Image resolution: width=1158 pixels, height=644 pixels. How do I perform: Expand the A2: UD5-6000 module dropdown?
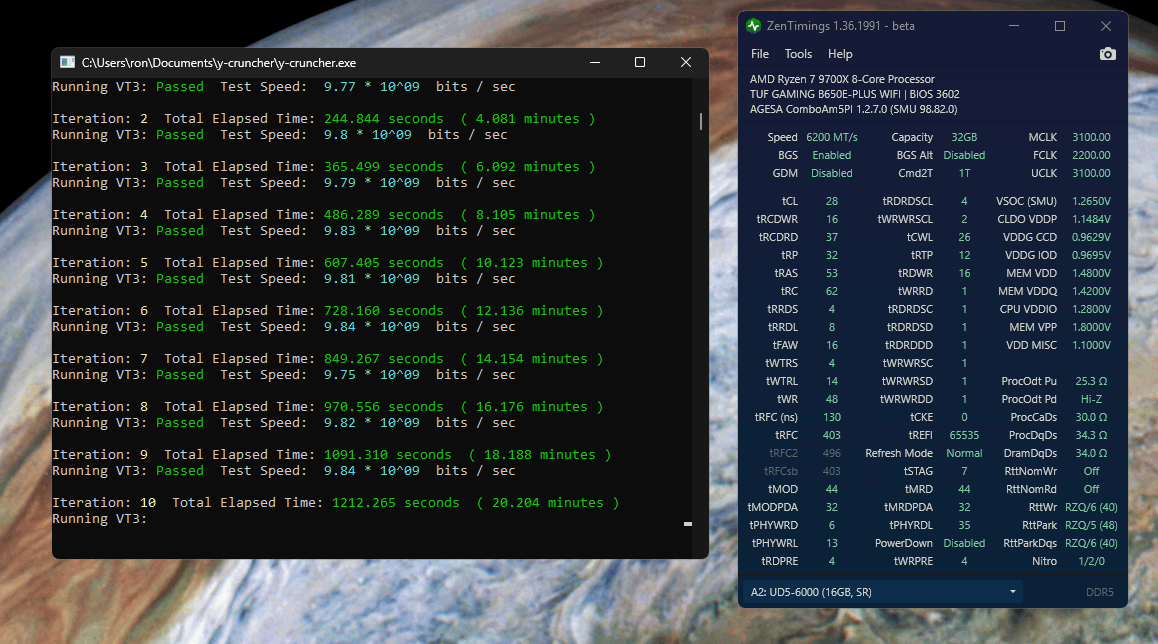[1014, 592]
